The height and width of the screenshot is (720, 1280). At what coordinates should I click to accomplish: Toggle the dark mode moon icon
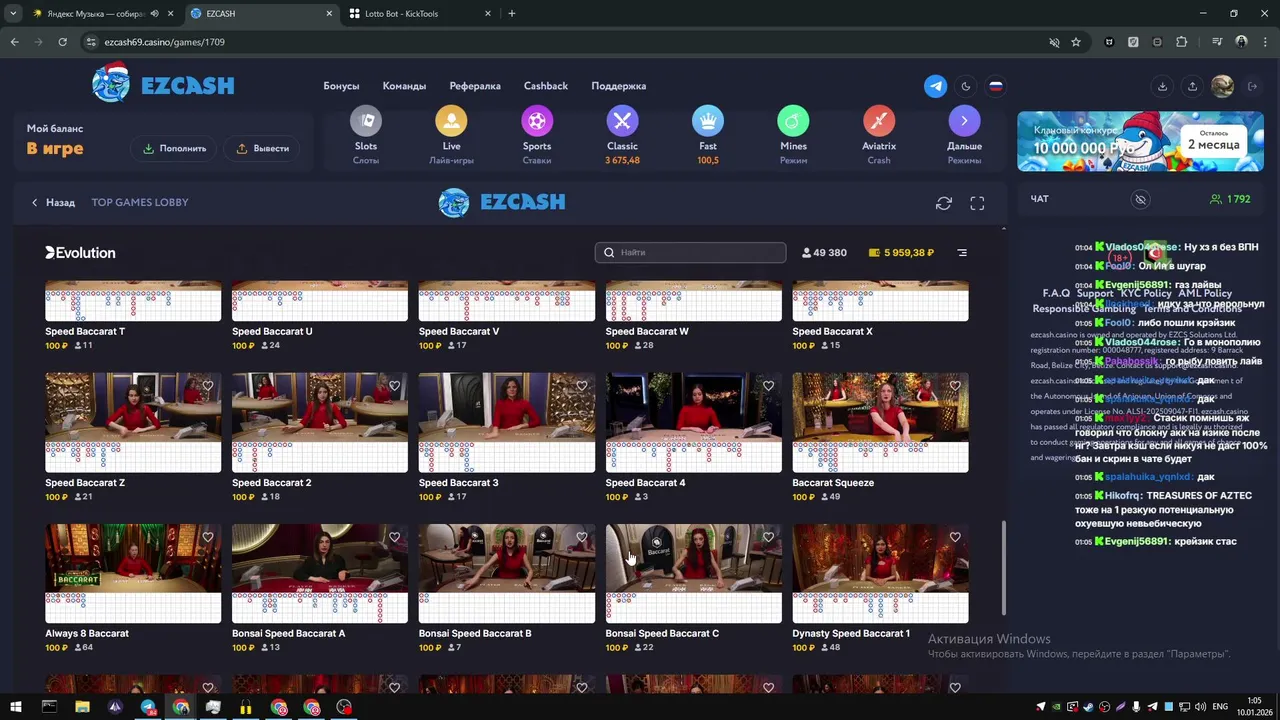(x=965, y=86)
